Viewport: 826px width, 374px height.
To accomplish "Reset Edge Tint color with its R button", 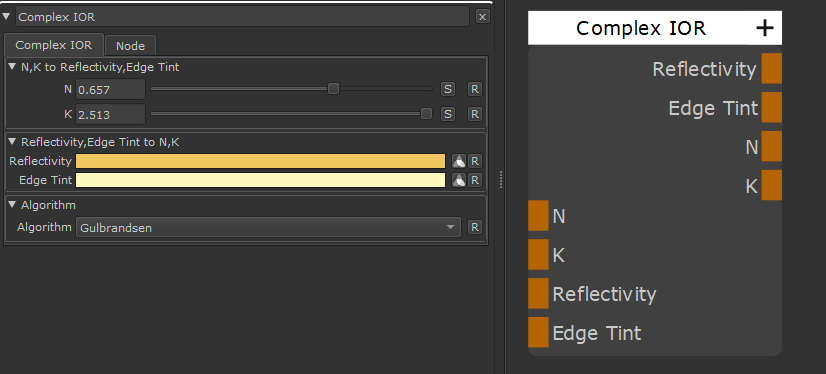I will pos(475,180).
